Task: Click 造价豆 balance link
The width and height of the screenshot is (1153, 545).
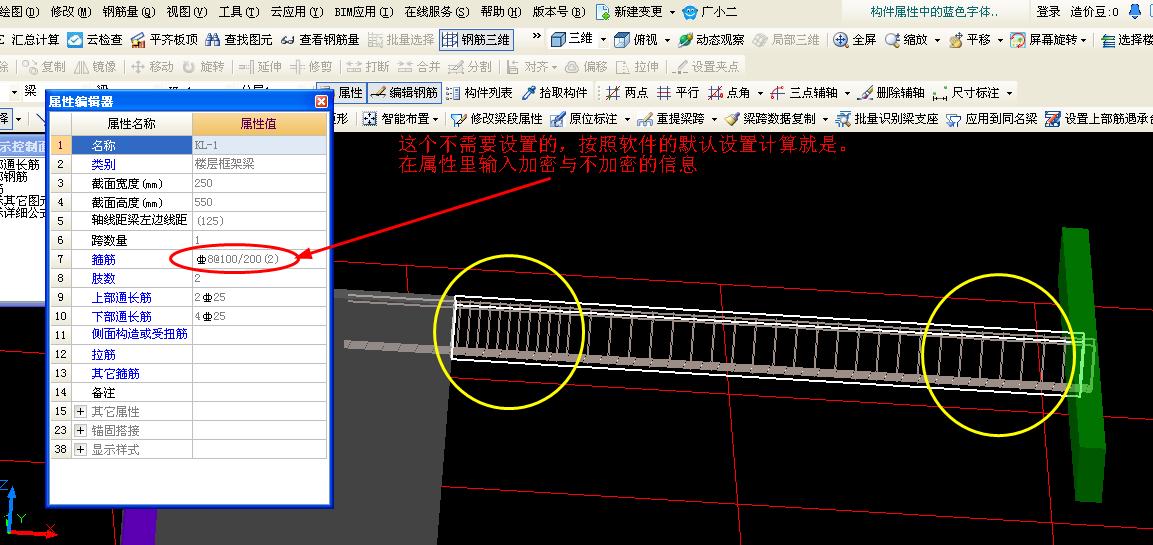Action: click(x=1094, y=12)
